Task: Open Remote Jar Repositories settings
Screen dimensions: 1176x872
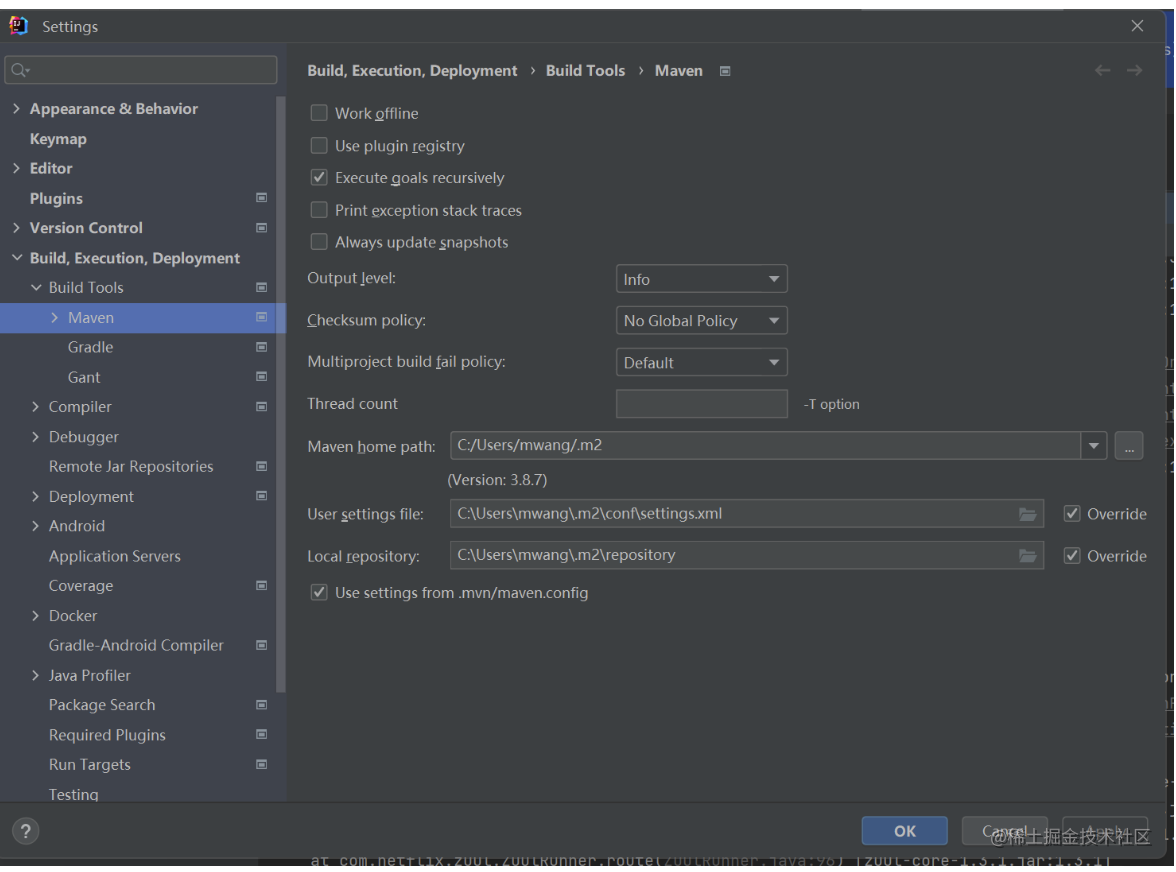Action: coord(131,466)
